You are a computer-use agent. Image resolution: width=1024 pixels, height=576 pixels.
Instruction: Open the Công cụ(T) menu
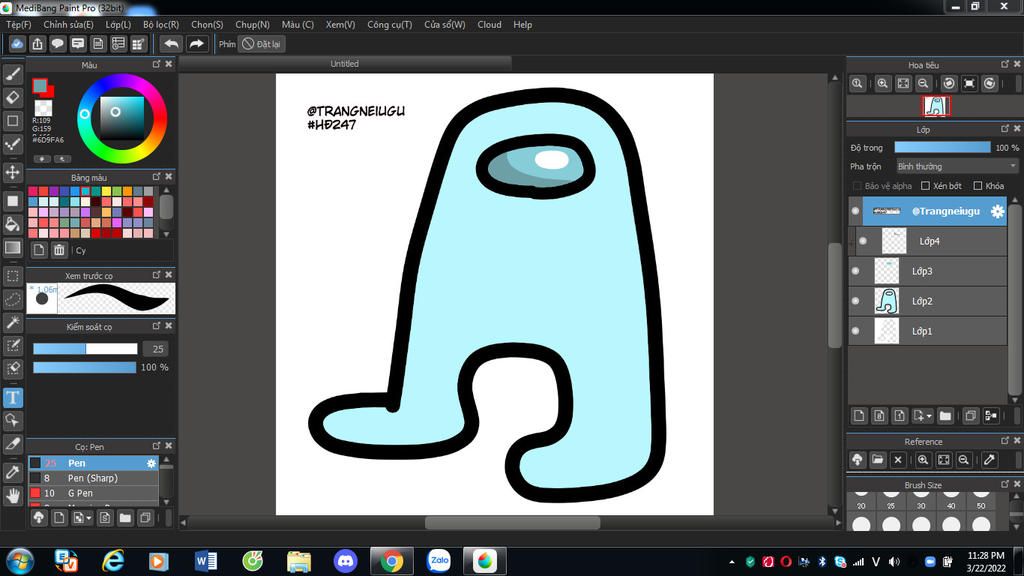(x=390, y=25)
